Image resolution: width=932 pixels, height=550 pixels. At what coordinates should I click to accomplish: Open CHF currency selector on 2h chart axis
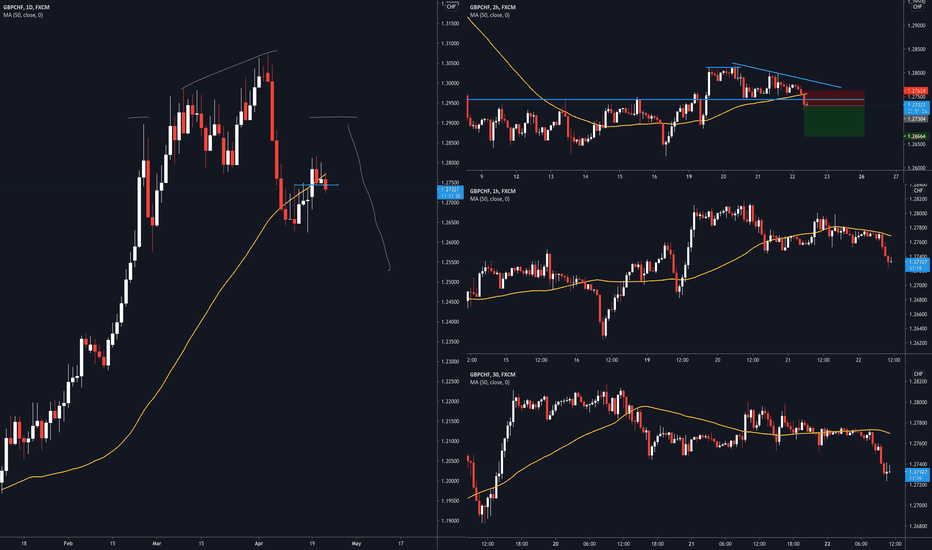917,7
